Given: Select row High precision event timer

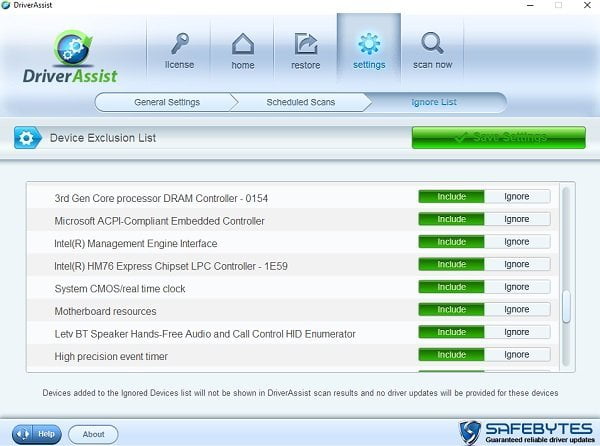Looking at the screenshot, I should (x=293, y=355).
